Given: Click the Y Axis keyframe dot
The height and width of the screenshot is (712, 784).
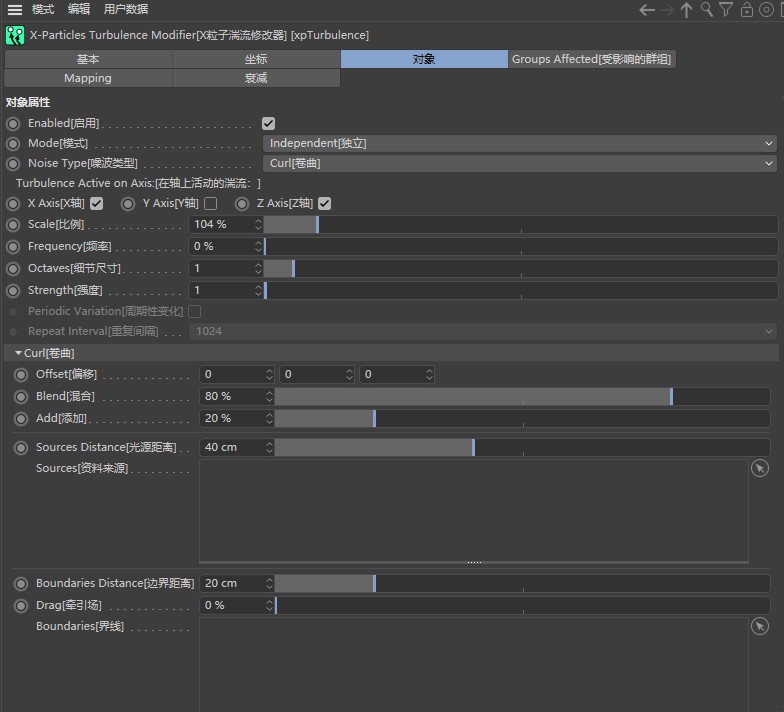Looking at the screenshot, I should click(x=128, y=204).
